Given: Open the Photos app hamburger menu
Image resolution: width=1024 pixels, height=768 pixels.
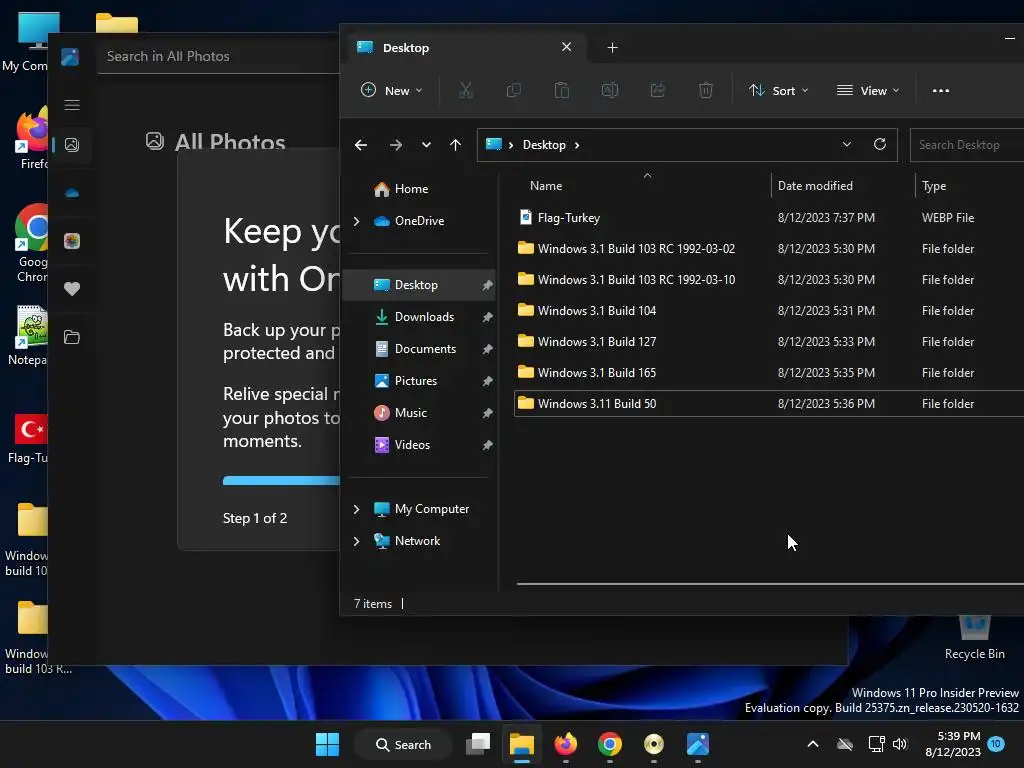Looking at the screenshot, I should coord(72,105).
